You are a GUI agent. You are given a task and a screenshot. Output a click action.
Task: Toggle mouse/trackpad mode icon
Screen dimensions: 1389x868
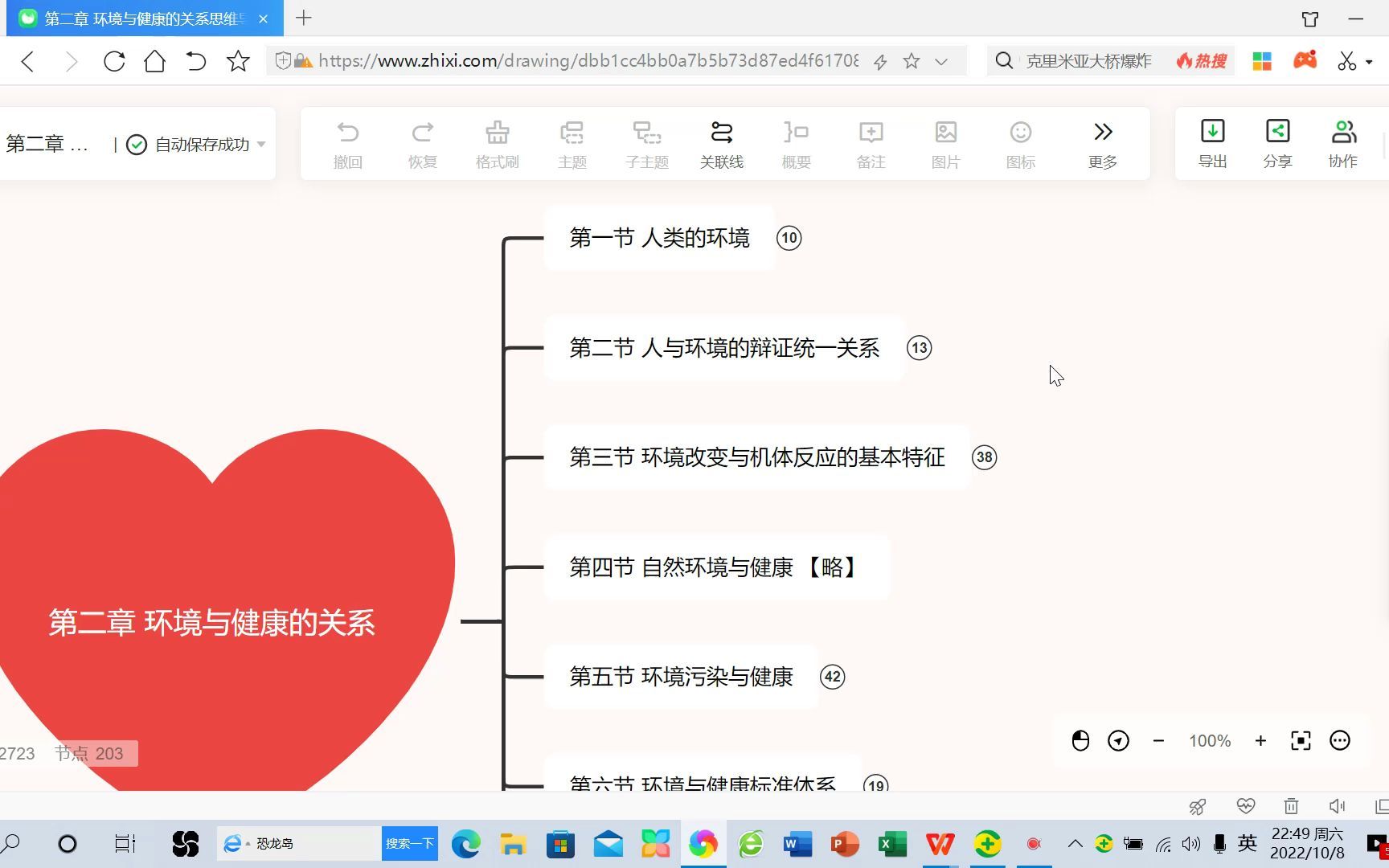[x=1080, y=741]
